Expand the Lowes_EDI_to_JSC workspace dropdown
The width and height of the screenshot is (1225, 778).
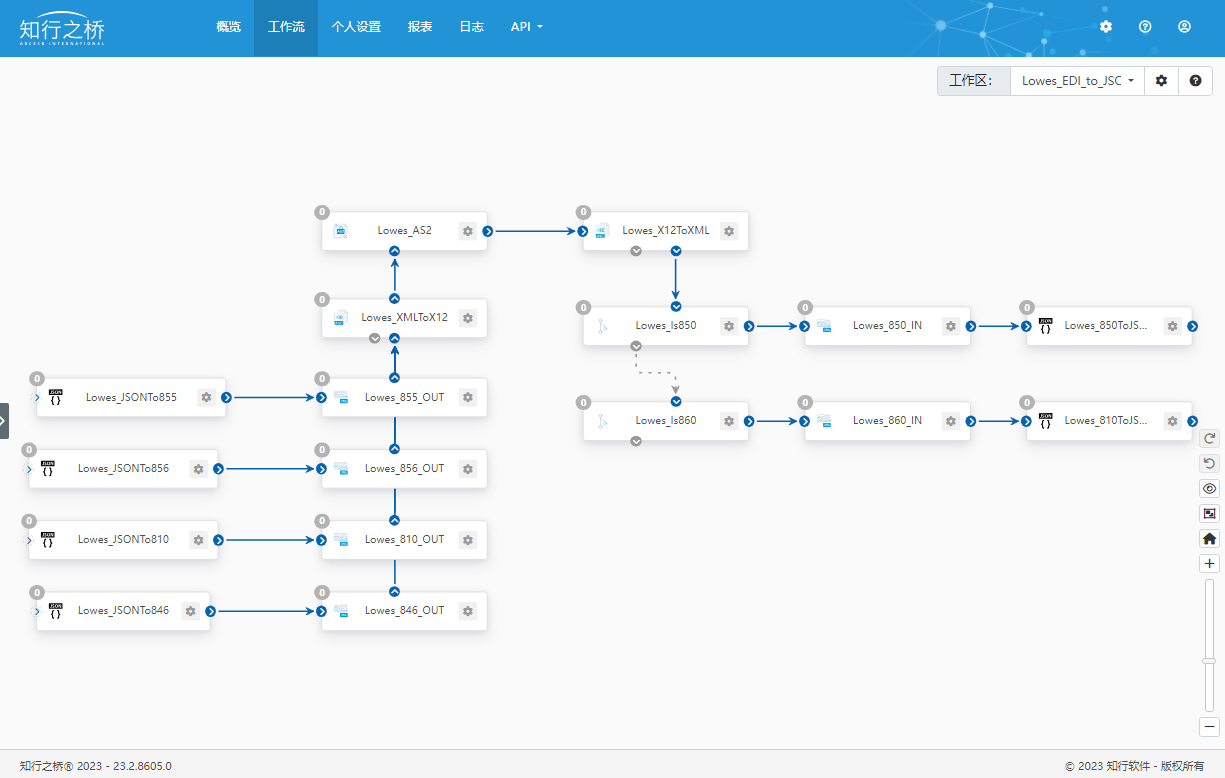(x=1077, y=81)
